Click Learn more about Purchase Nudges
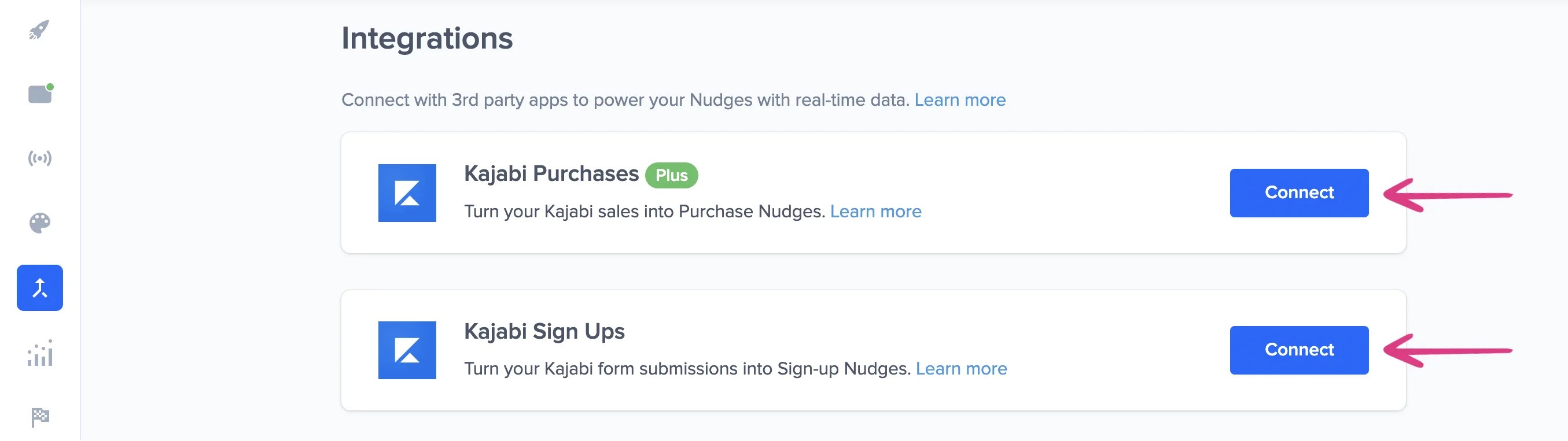The width and height of the screenshot is (1568, 441). [877, 211]
